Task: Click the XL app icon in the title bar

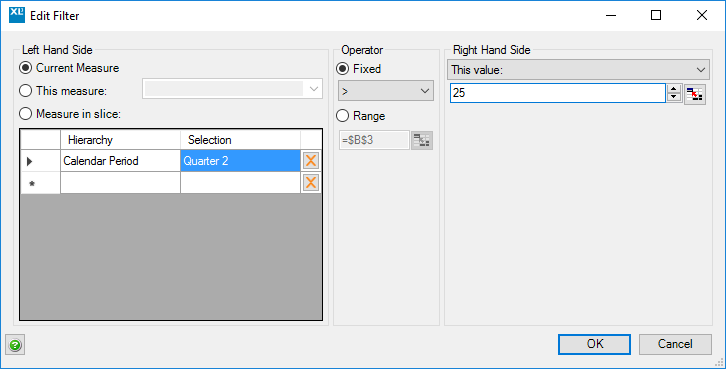Action: (x=17, y=15)
